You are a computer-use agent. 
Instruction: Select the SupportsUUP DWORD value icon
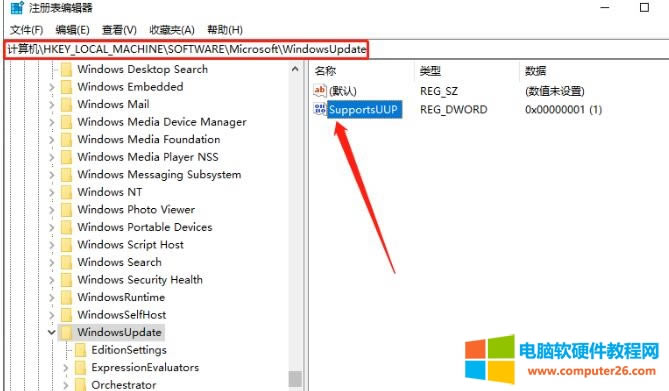tap(320, 109)
